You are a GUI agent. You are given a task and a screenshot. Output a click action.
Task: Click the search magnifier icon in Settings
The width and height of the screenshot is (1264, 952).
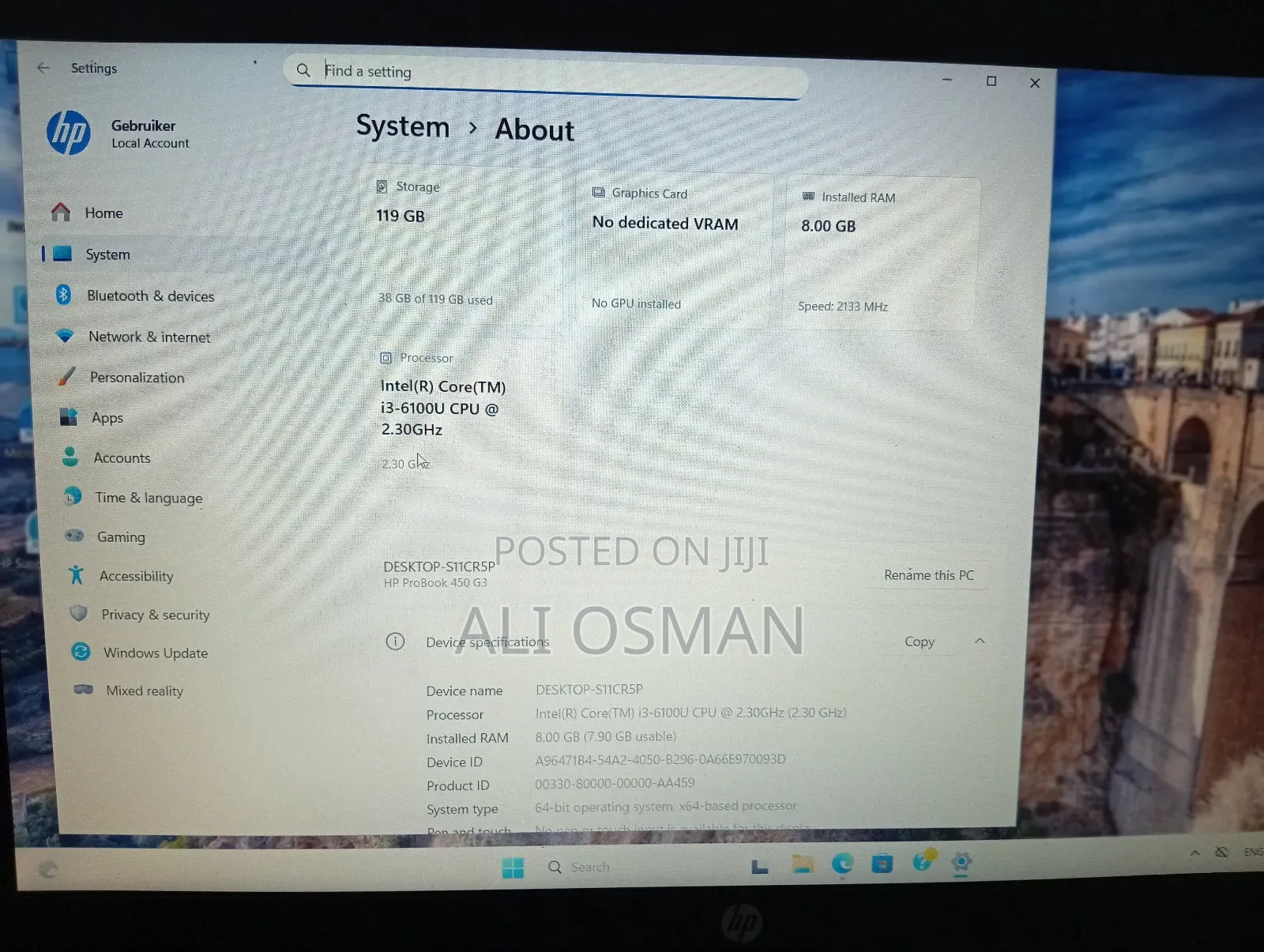point(303,70)
